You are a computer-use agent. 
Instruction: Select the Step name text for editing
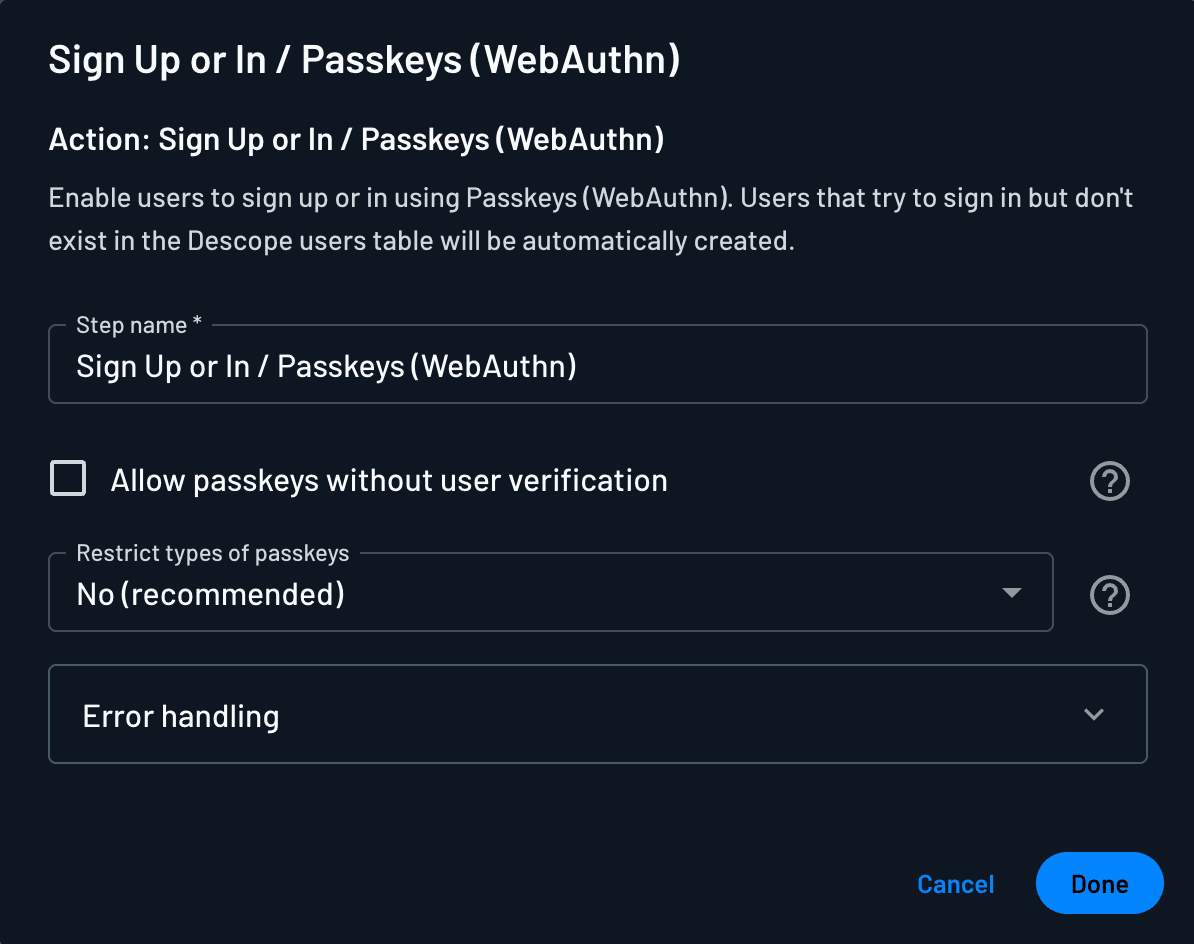tap(325, 366)
